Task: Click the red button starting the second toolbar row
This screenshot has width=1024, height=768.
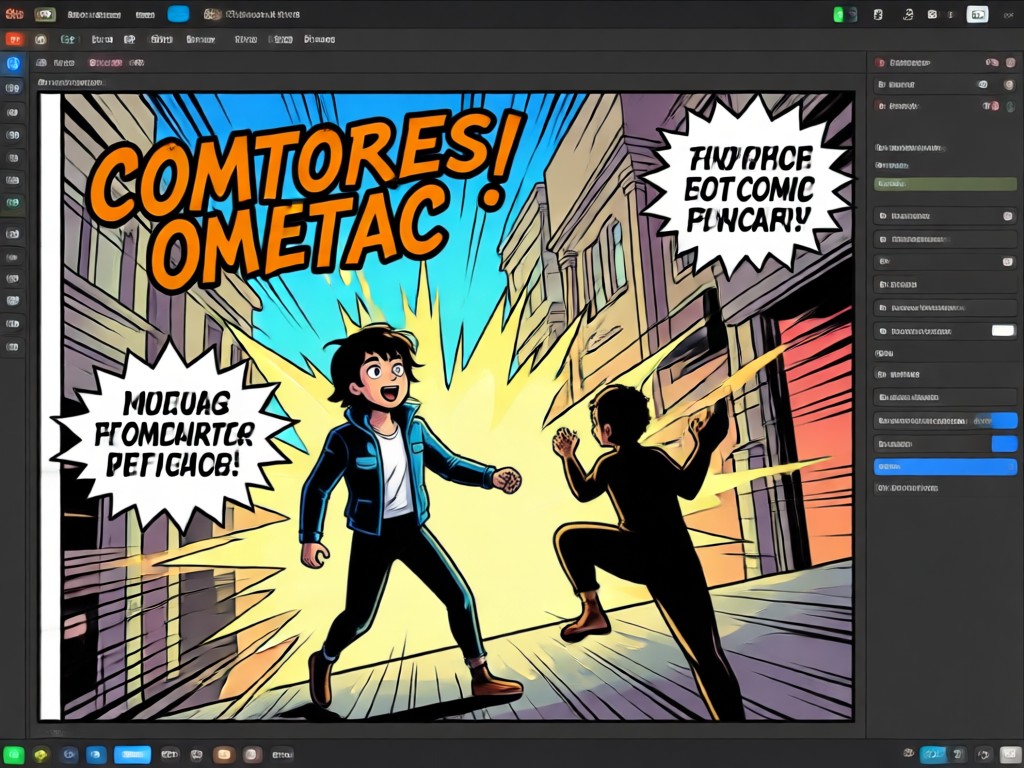Action: click(14, 39)
